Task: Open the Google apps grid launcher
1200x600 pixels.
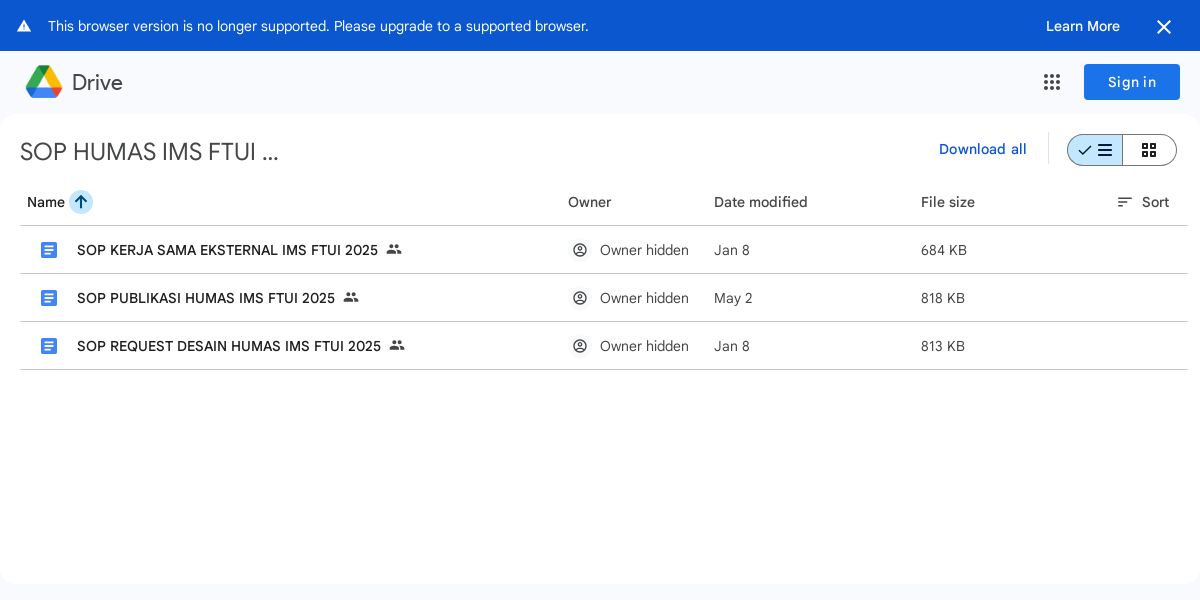Action: [1052, 82]
